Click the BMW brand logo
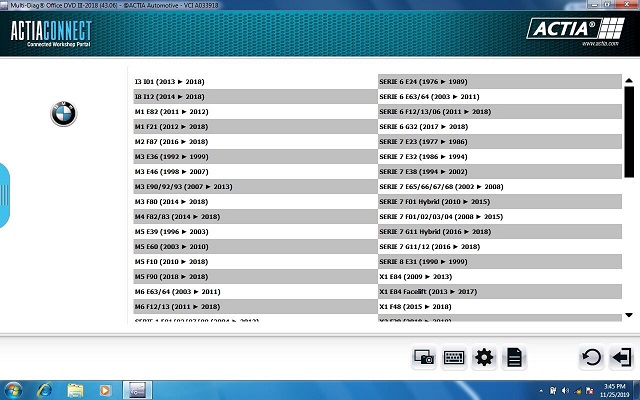640x400 pixels. (x=64, y=113)
